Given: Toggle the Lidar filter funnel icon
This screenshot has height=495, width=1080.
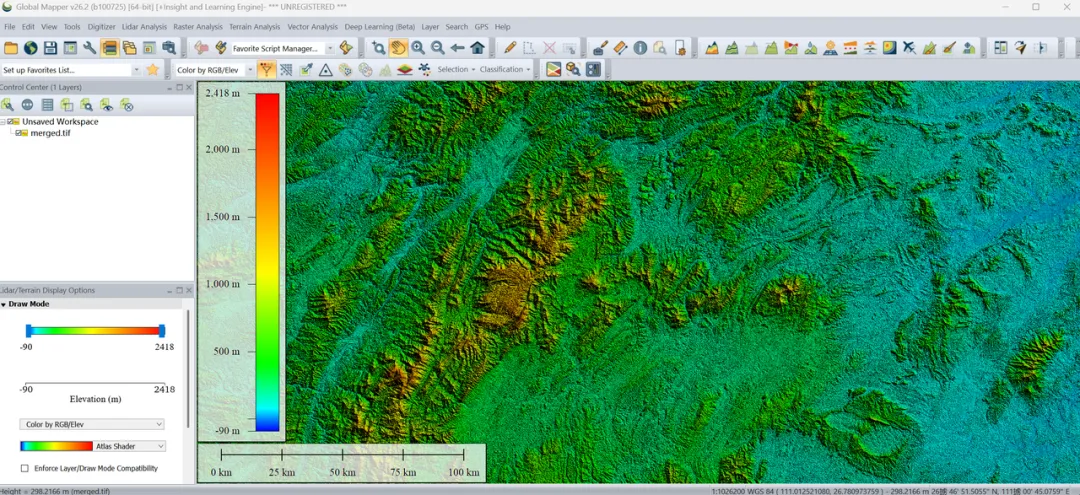Looking at the screenshot, I should pos(267,70).
